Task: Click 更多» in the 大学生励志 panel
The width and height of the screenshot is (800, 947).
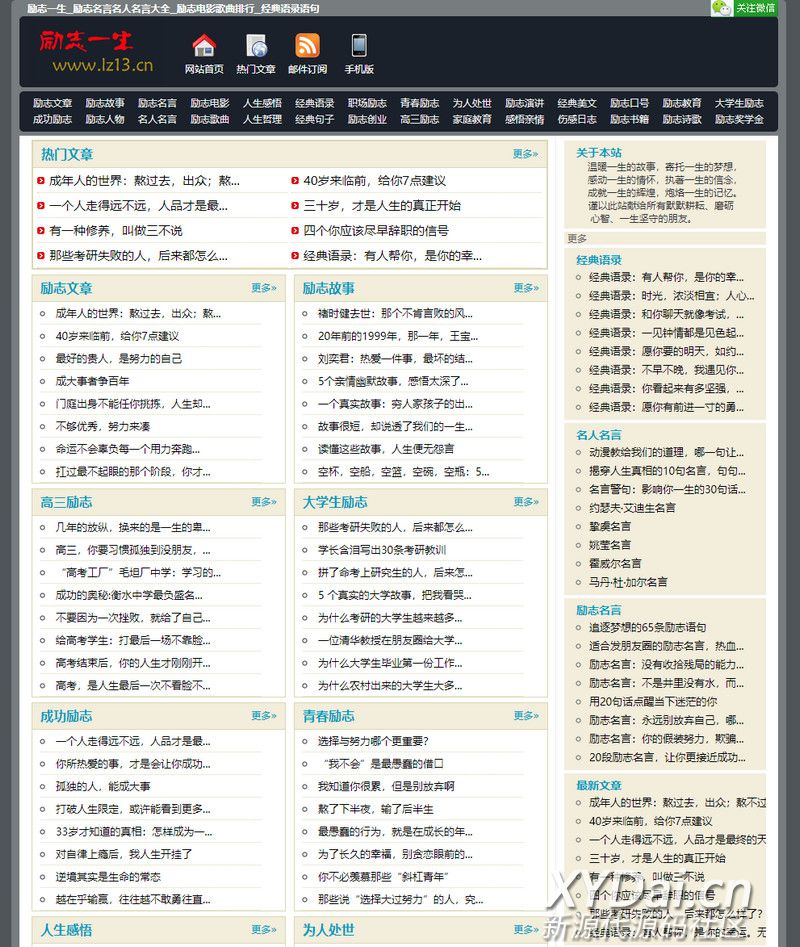Action: [x=526, y=502]
